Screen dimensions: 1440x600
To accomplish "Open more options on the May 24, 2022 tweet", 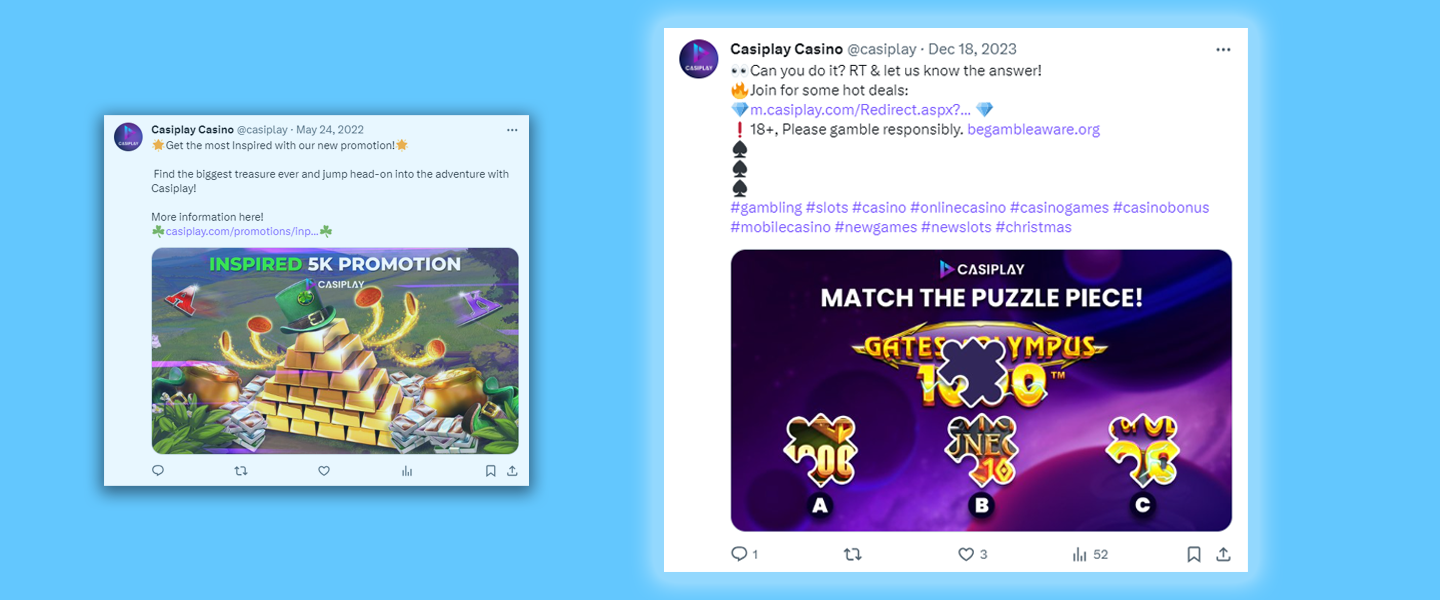I will [512, 130].
